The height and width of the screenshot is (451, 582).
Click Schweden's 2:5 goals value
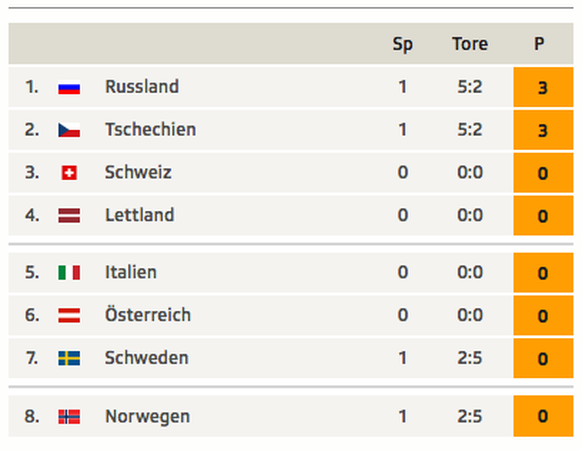click(470, 358)
